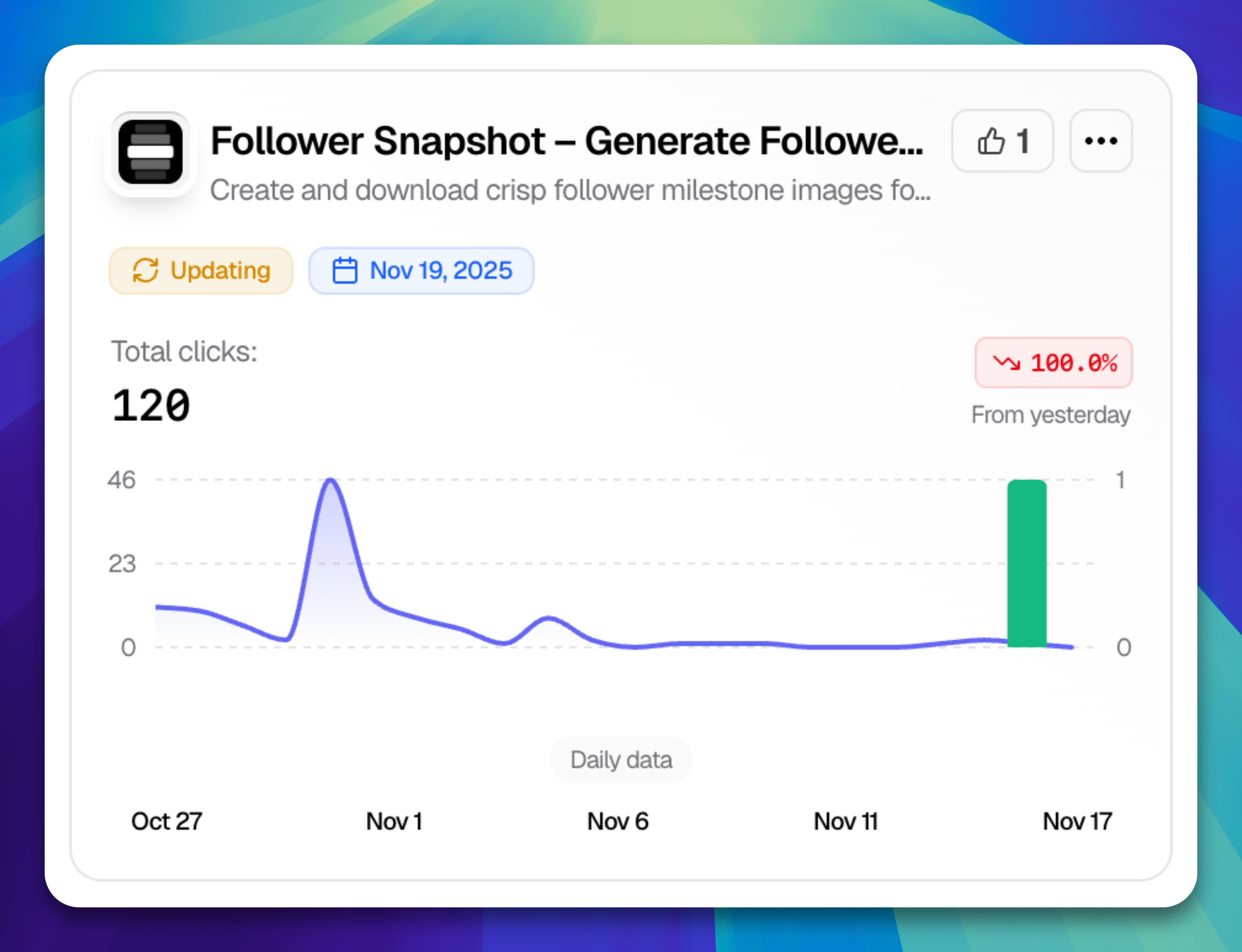Open the three-dots more options menu
This screenshot has width=1242, height=952.
[x=1101, y=141]
